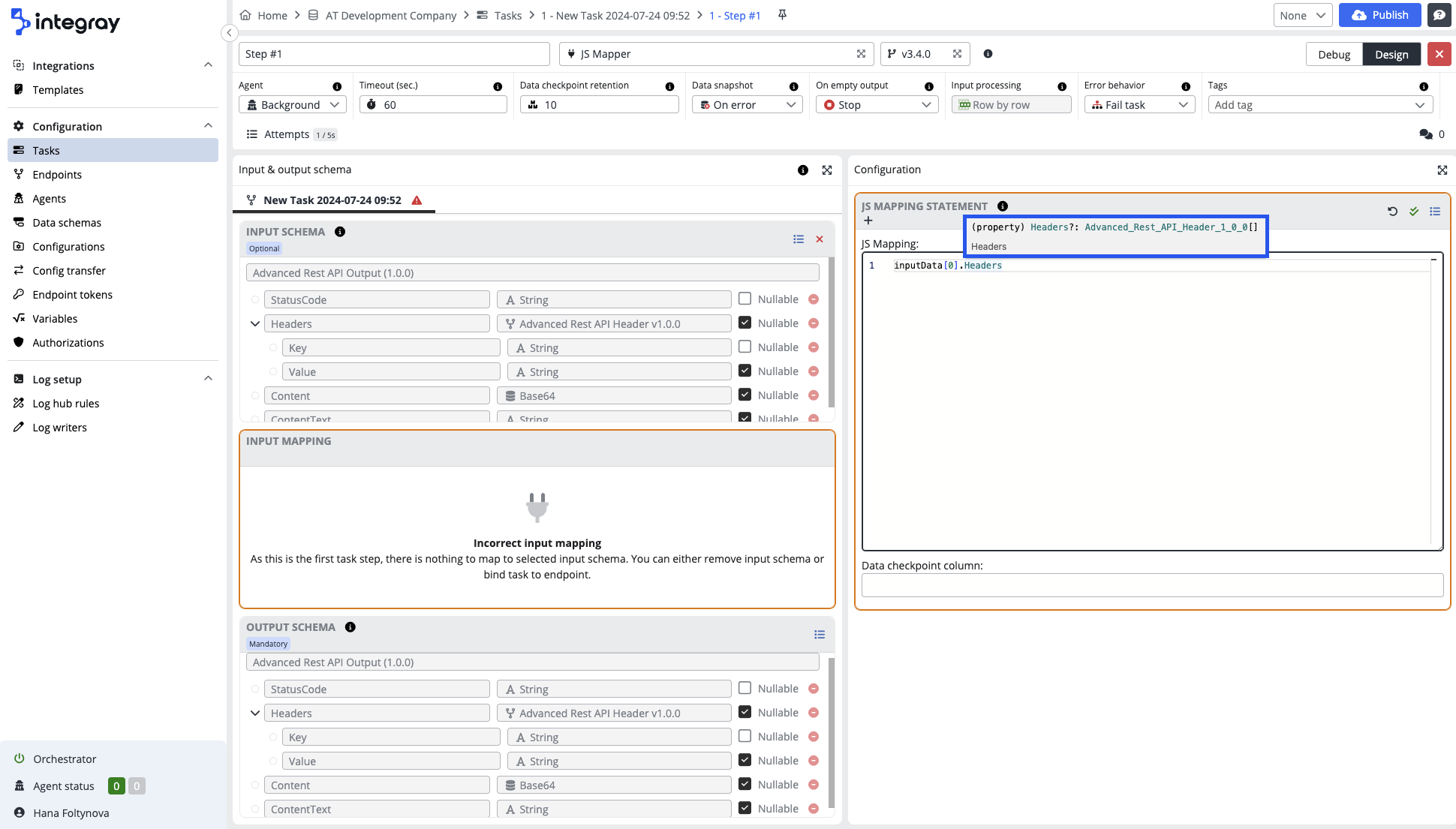Image resolution: width=1456 pixels, height=829 pixels.
Task: Open the Error behavior Fail task dropdown
Action: coord(1139,105)
